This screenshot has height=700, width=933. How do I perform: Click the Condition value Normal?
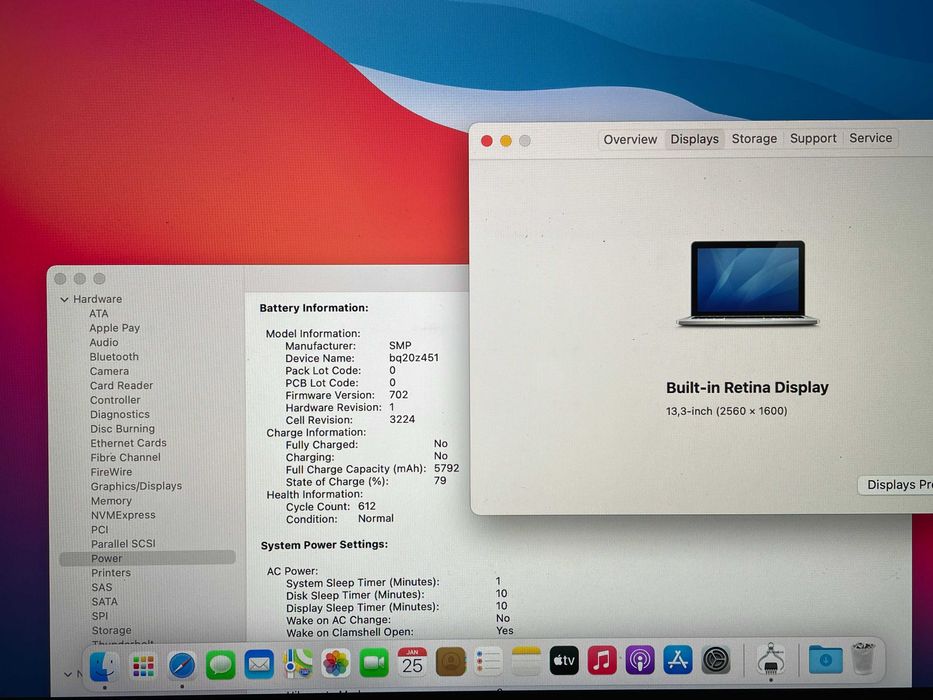click(x=375, y=518)
